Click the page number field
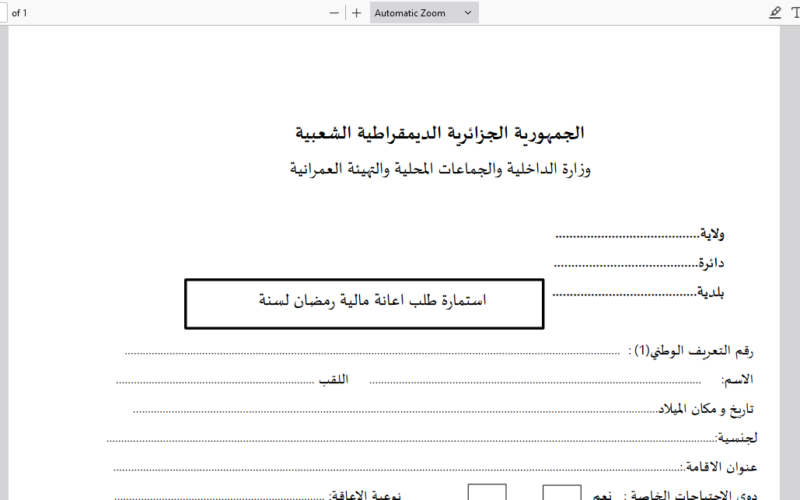800x500 pixels. click(x=4, y=13)
